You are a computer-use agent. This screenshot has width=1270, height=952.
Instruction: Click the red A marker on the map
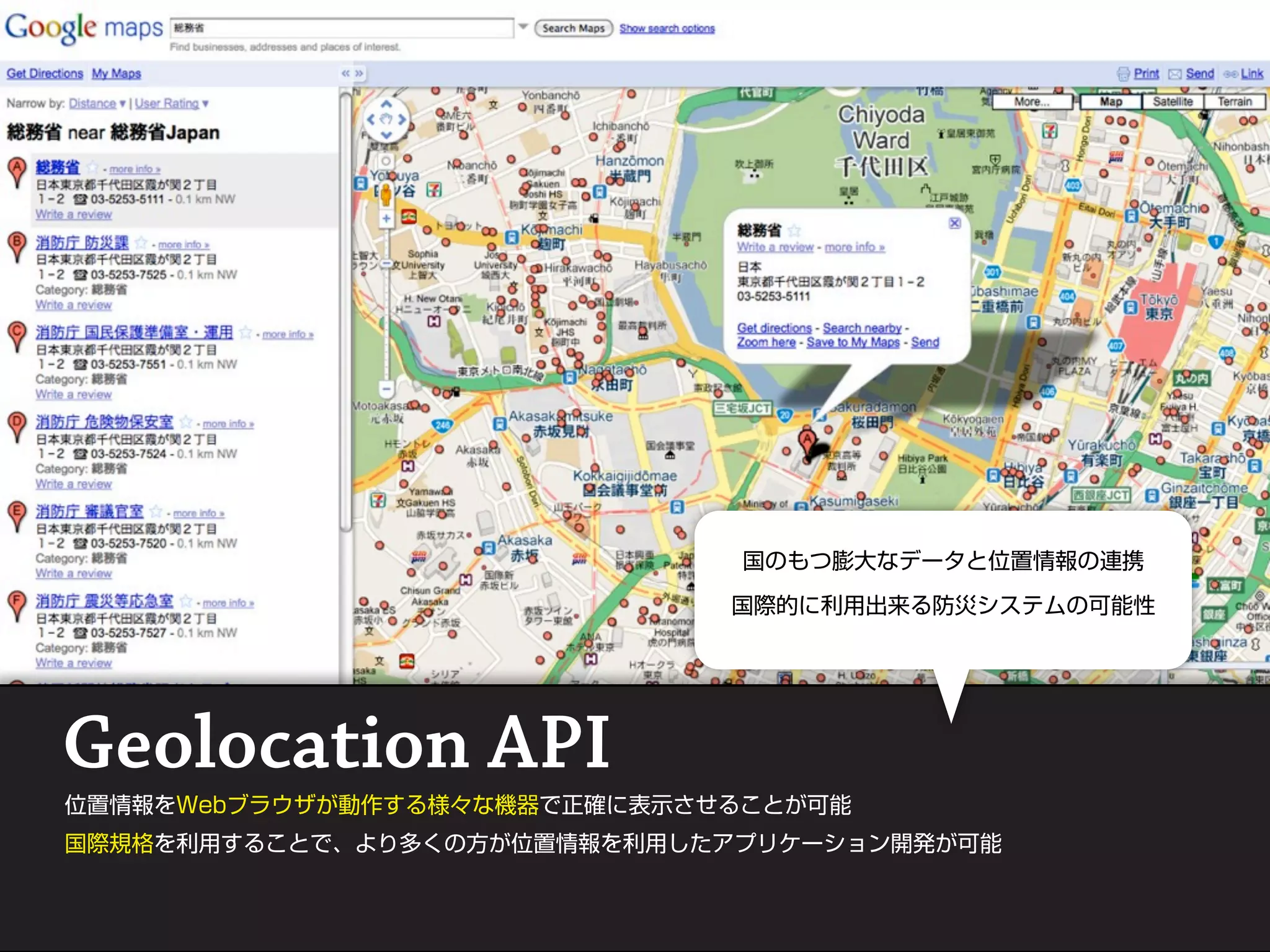point(807,446)
